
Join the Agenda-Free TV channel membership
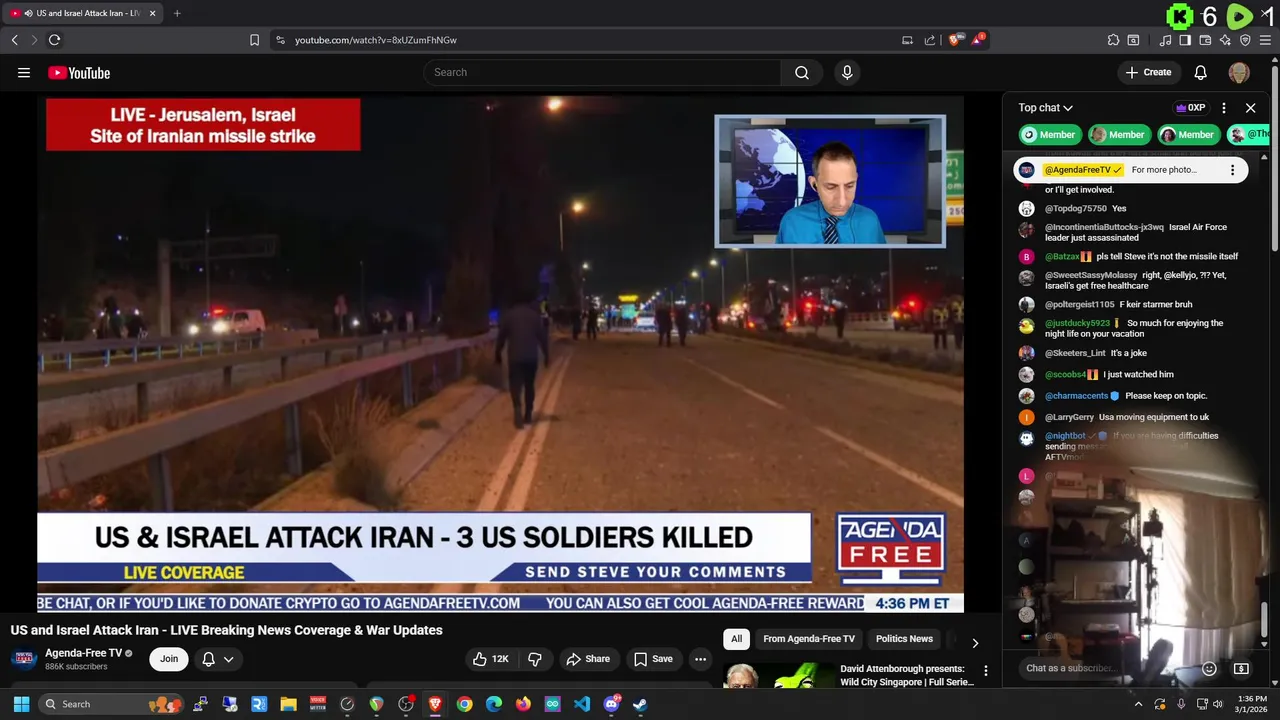(169, 659)
